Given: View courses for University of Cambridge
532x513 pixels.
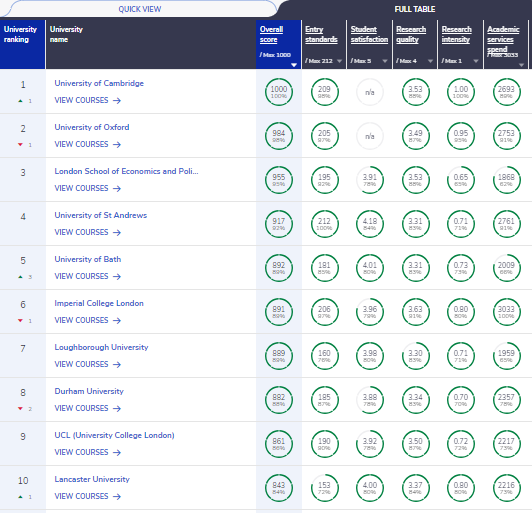Looking at the screenshot, I should (x=88, y=100).
